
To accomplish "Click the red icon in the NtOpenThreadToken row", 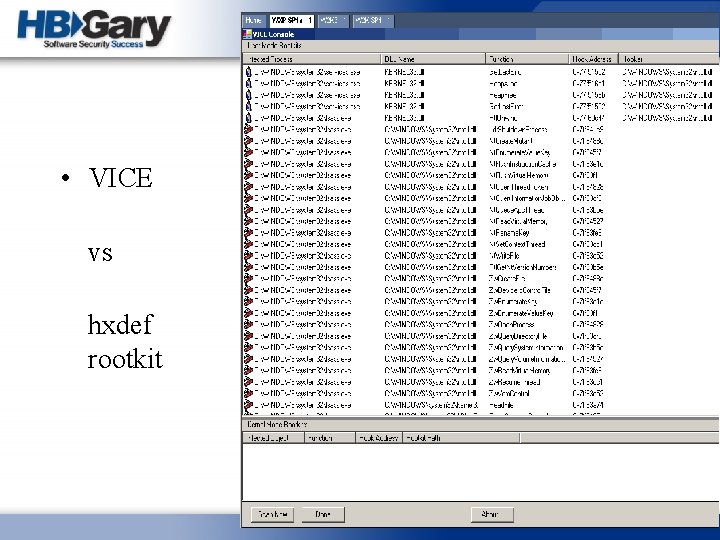I will pyautogui.click(x=248, y=187).
